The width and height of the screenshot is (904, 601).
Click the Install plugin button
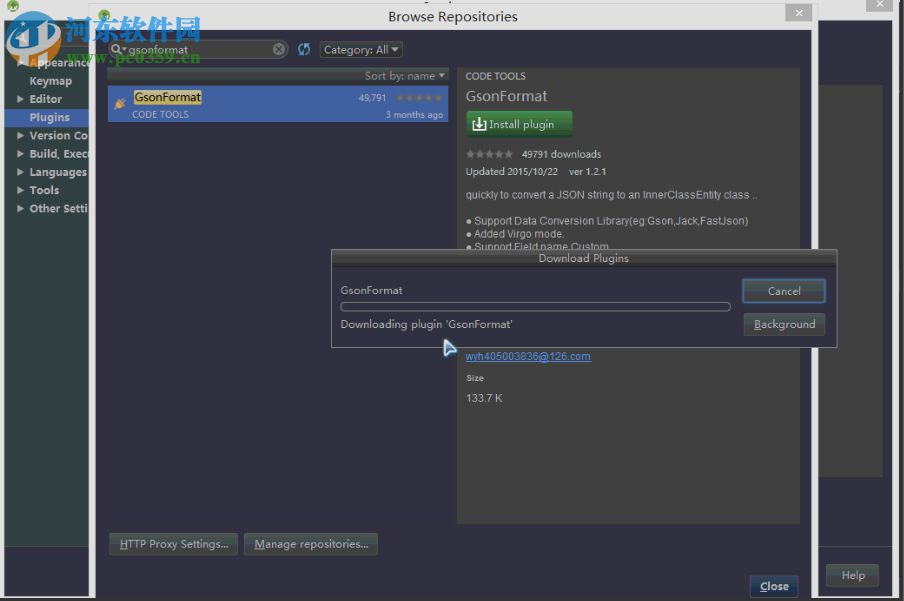tap(519, 124)
